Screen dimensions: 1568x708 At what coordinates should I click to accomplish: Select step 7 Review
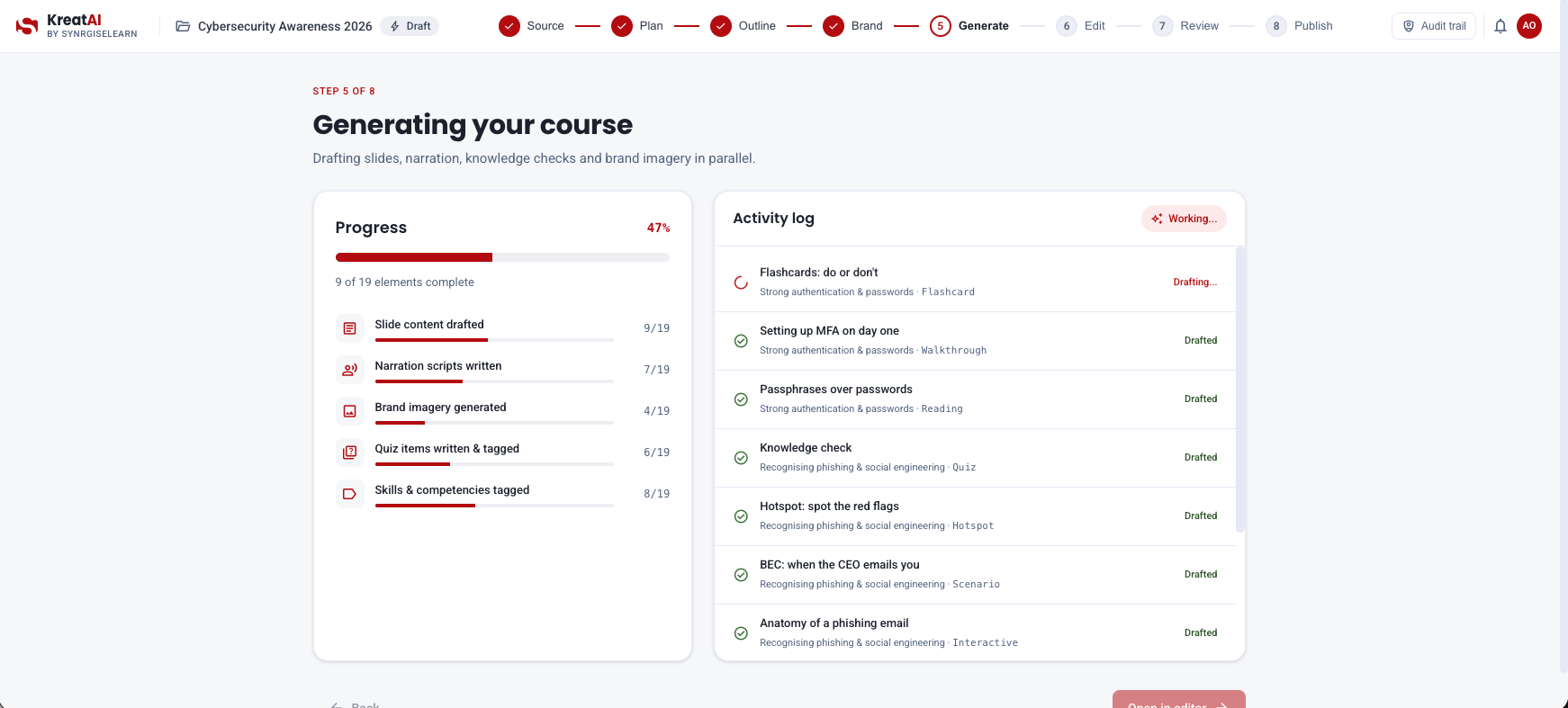(1186, 26)
